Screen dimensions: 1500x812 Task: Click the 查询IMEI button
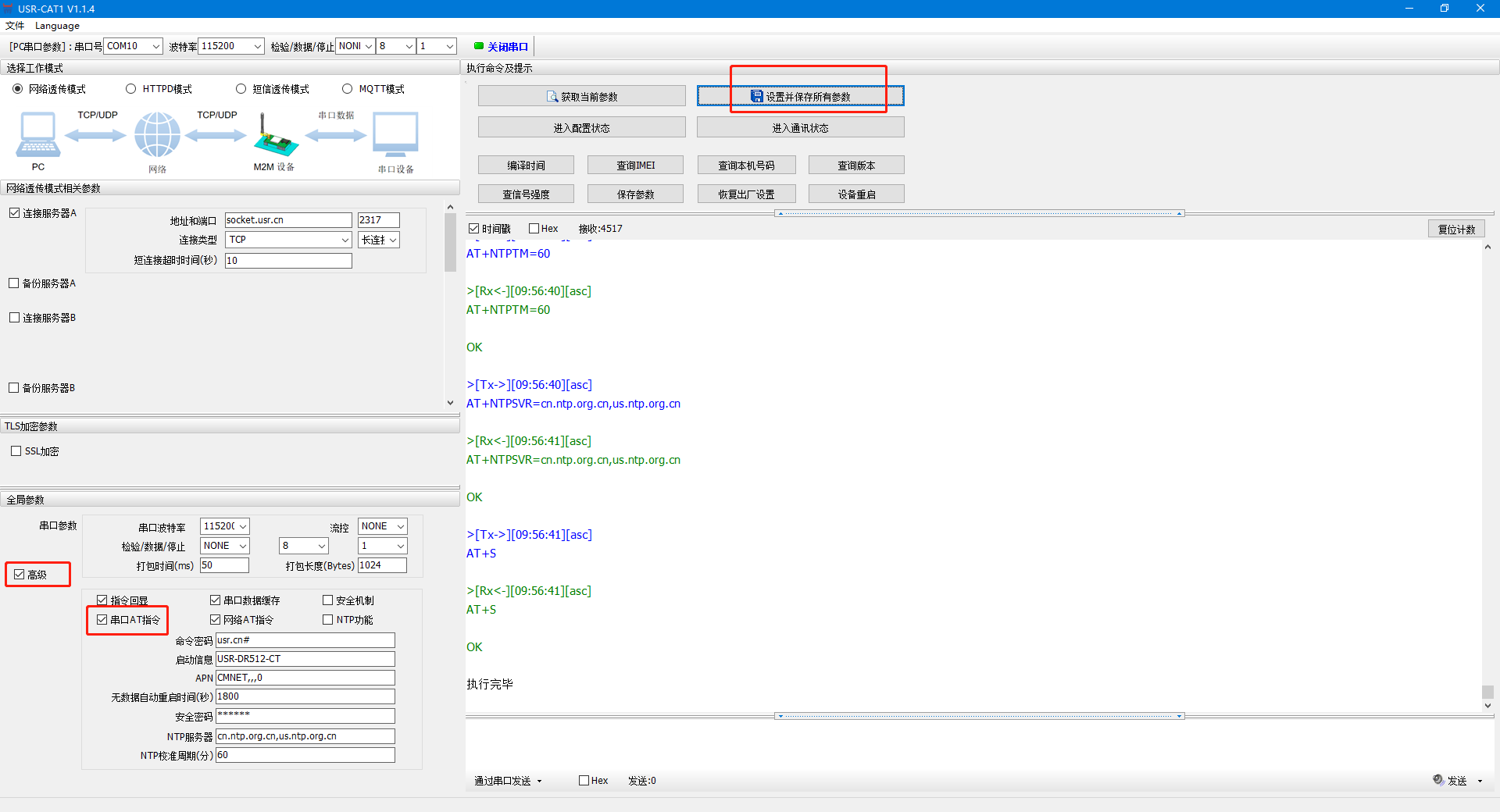tap(635, 165)
